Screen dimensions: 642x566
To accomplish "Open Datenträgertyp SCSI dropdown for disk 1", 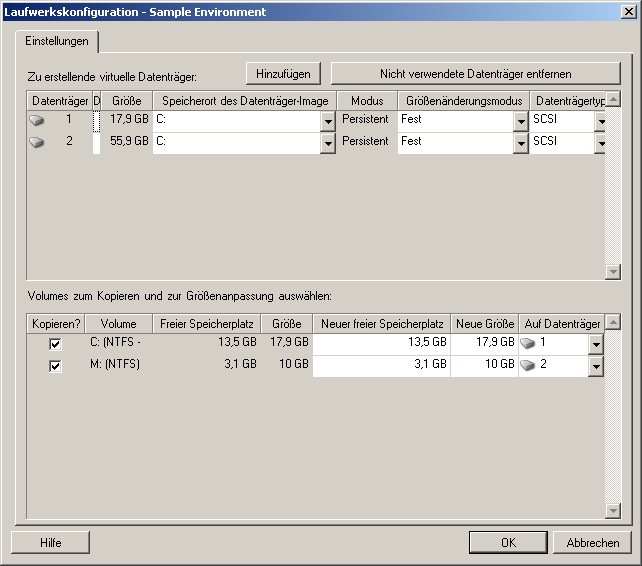I will pos(600,121).
